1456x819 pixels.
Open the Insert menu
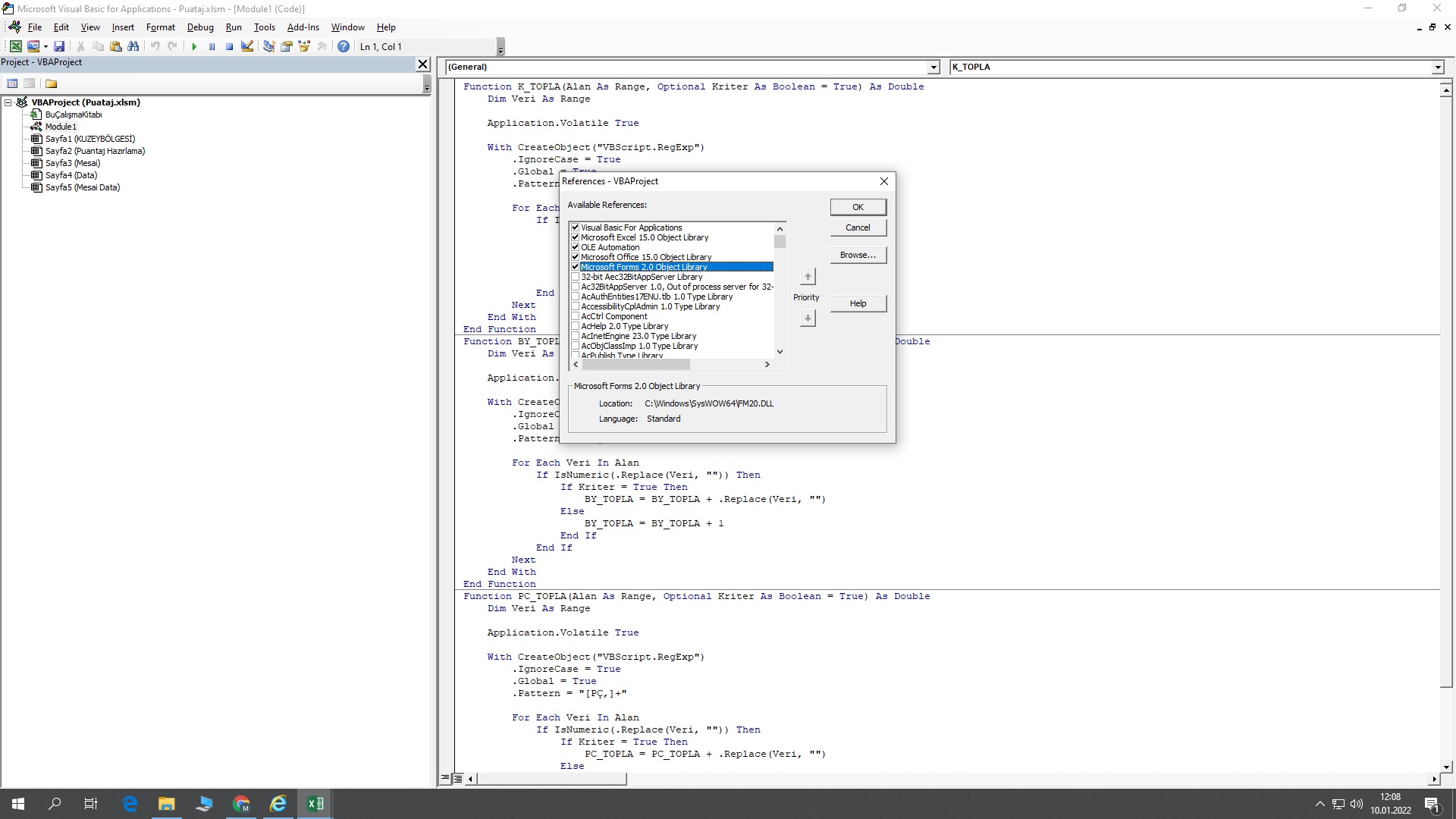[x=123, y=27]
